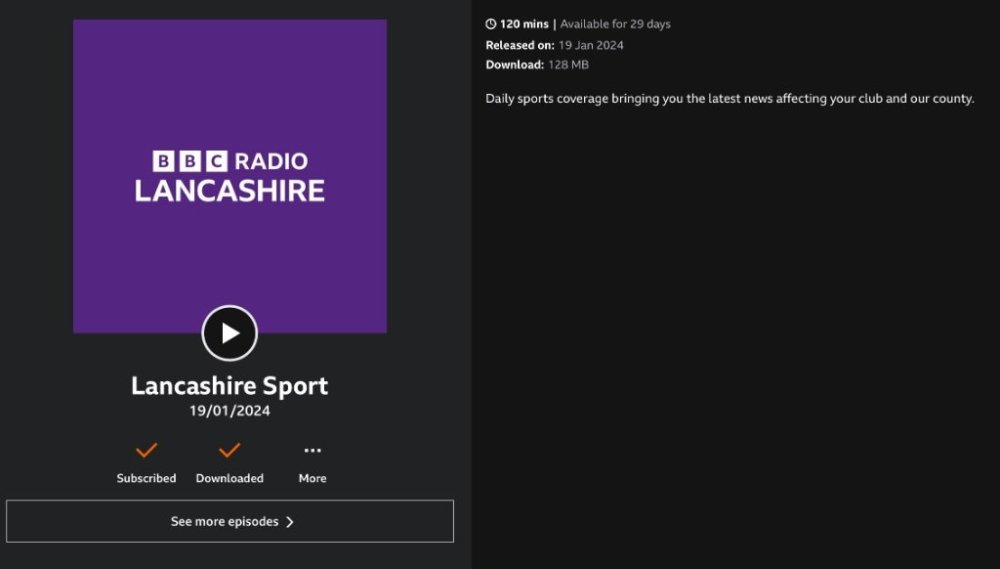Viewport: 1000px width, 569px height.
Task: Click the BBC blocks logo in artwork
Action: tap(190, 161)
